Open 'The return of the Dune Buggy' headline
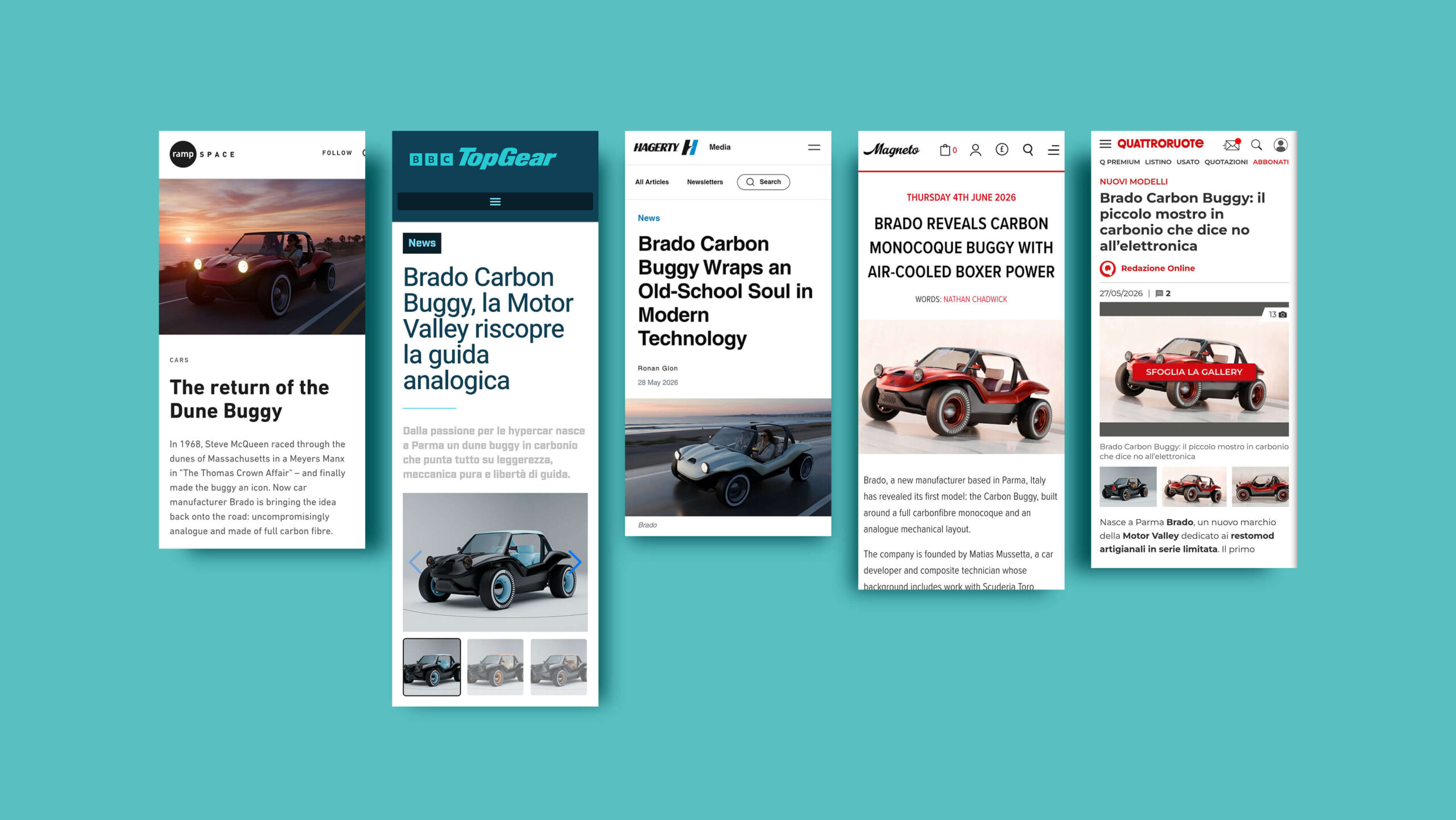This screenshot has width=1456, height=820. coord(250,399)
